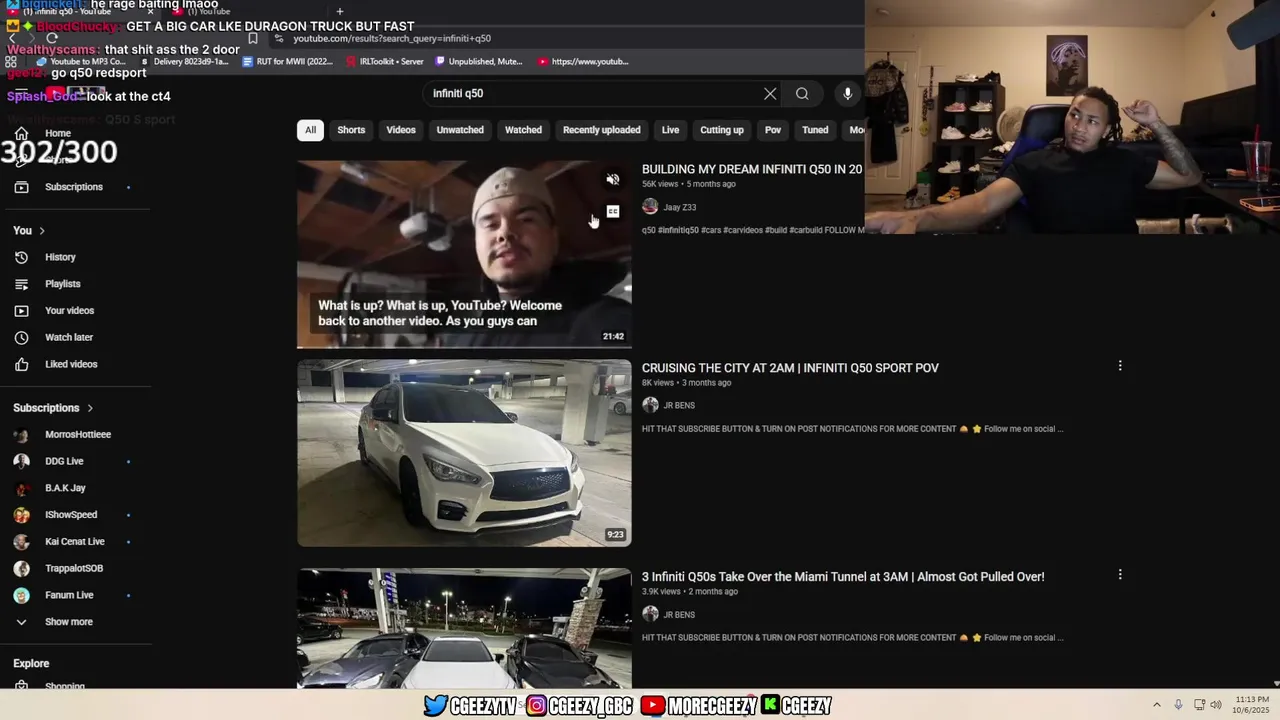Select the Shorts filter chip
The width and height of the screenshot is (1280, 720).
[x=351, y=130]
